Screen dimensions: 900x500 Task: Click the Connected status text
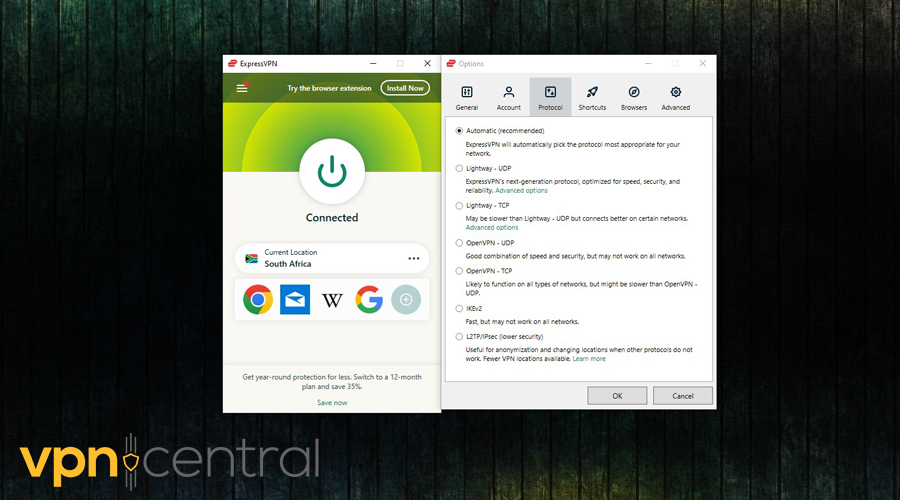point(332,218)
